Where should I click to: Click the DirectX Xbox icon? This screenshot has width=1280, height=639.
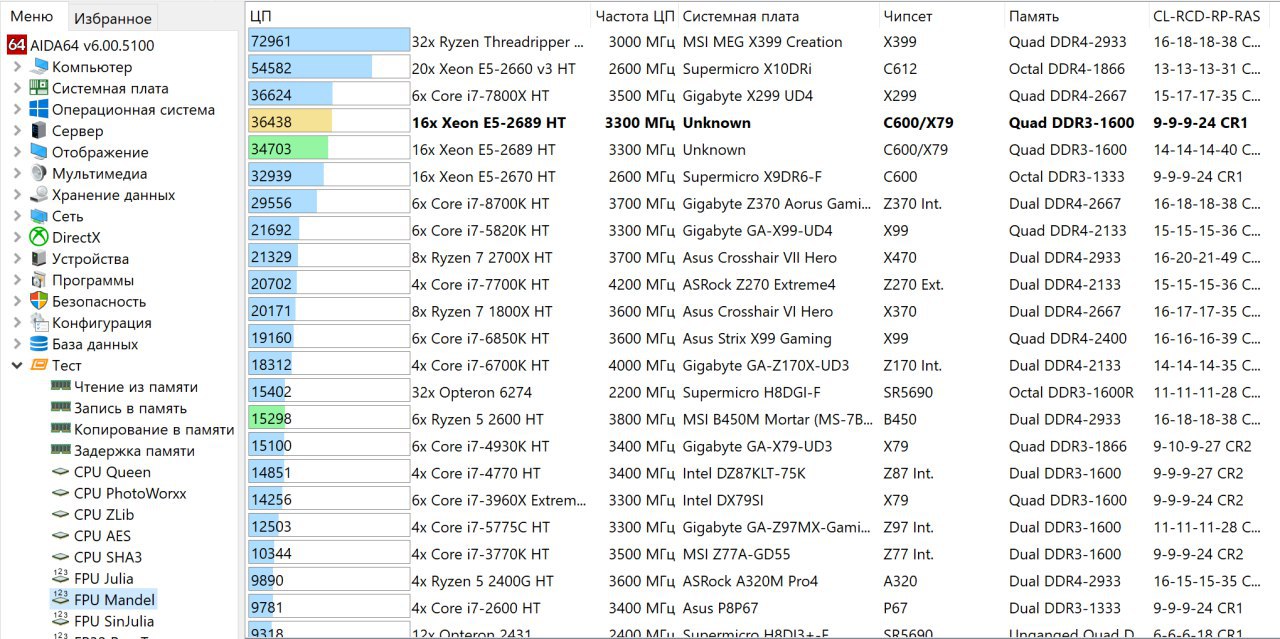tap(39, 237)
